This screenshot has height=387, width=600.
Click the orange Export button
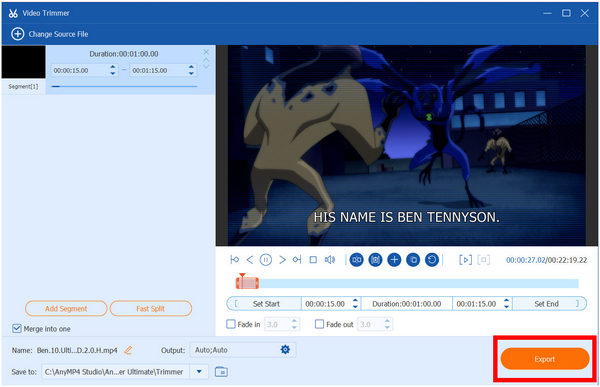click(x=545, y=359)
